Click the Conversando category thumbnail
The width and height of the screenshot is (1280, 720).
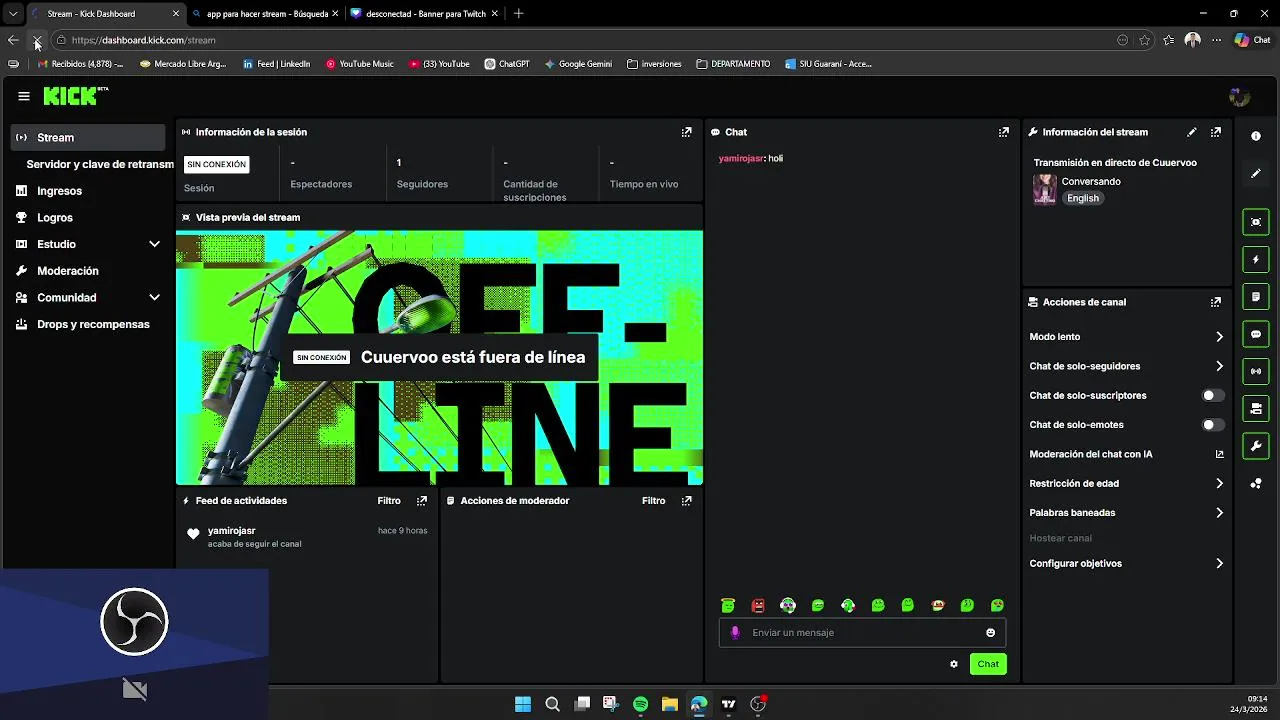click(x=1045, y=190)
